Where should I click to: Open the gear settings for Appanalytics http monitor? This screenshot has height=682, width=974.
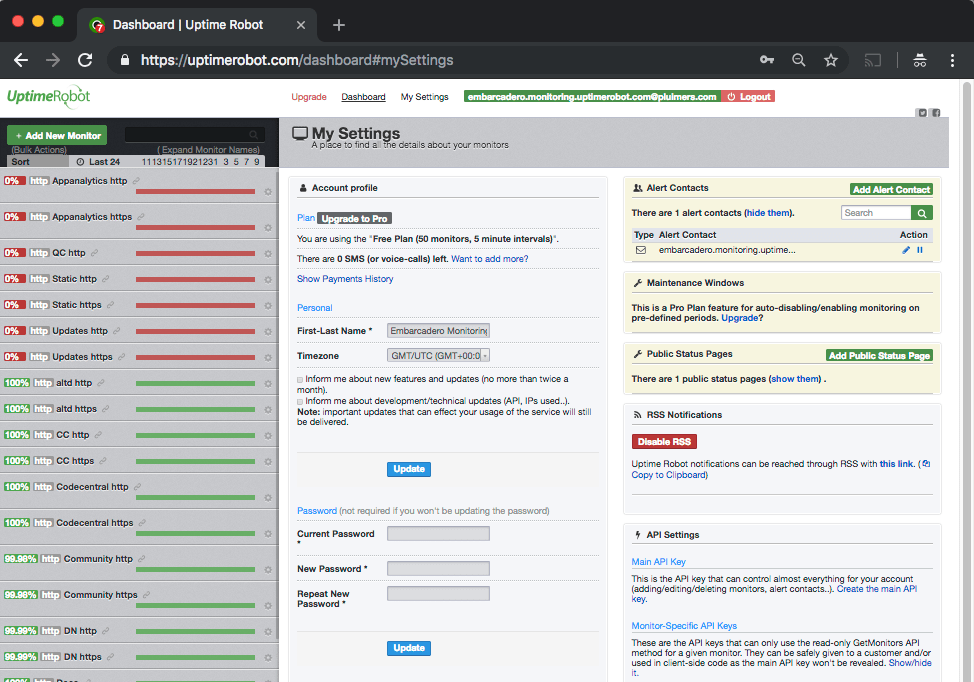(x=268, y=192)
